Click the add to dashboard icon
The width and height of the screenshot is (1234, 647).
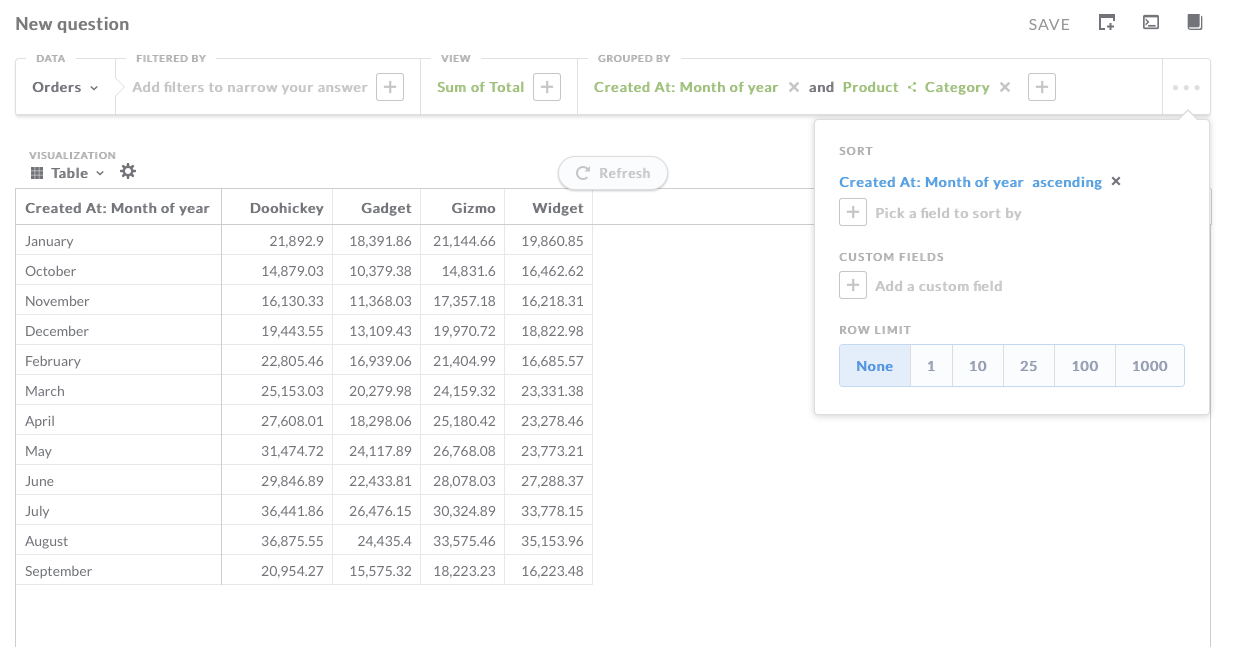pyautogui.click(x=1106, y=23)
